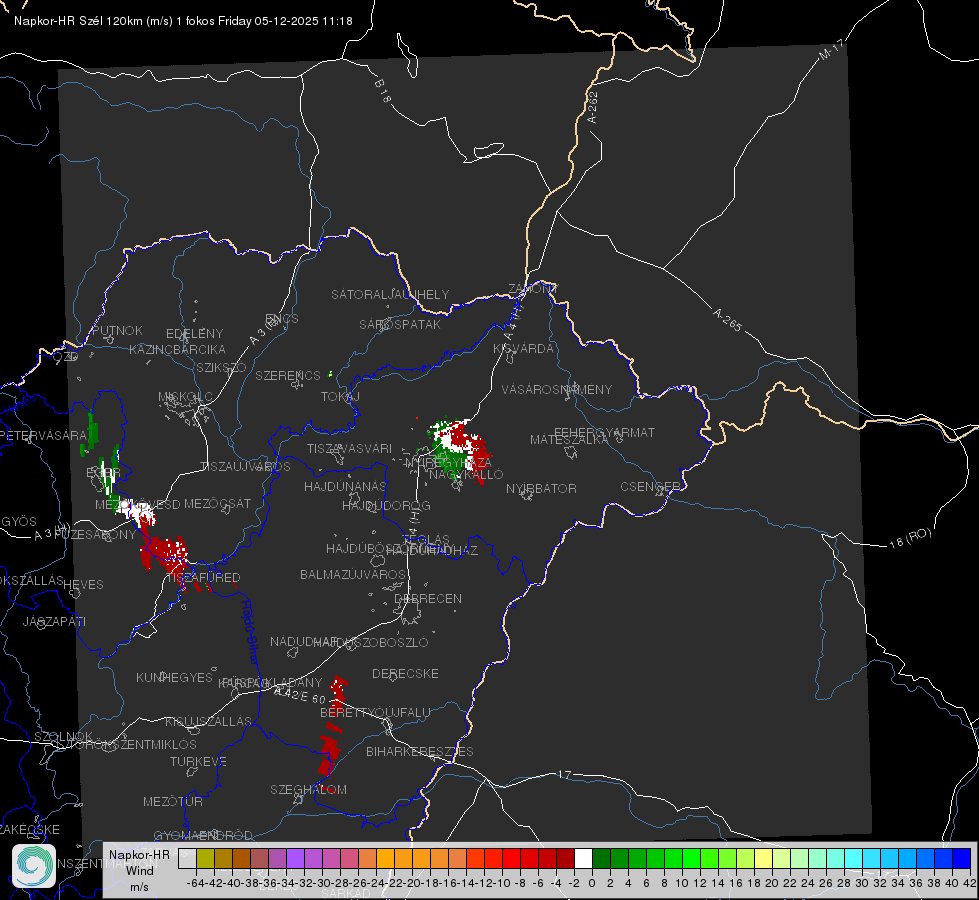979x900 pixels.
Task: Click the A-262 road label
Action: (592, 107)
